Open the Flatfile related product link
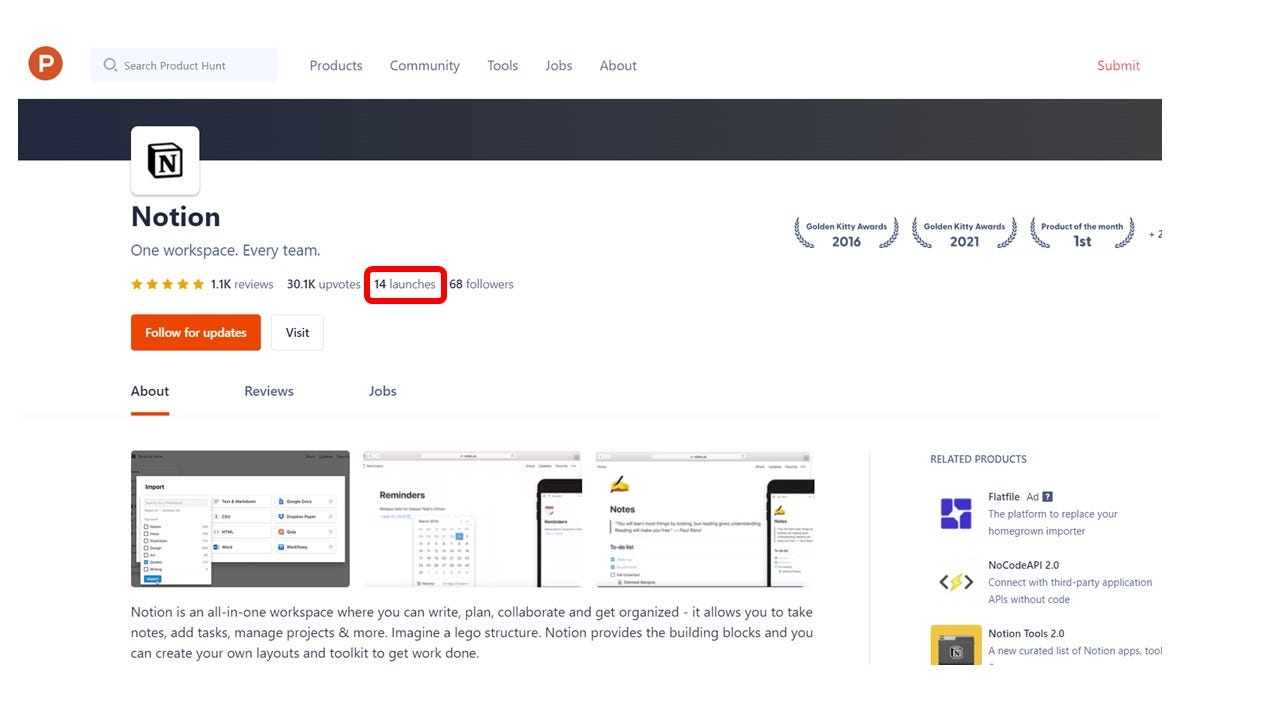The image size is (1280, 720). pos(1003,496)
